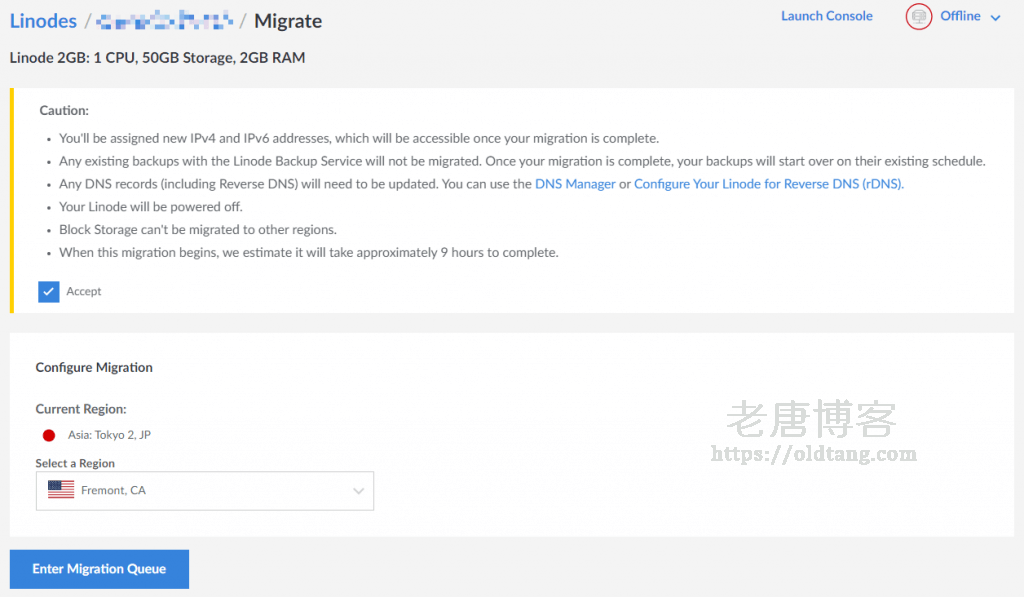Click the Linode Backup Service caution line
This screenshot has height=597, width=1024.
522,161
